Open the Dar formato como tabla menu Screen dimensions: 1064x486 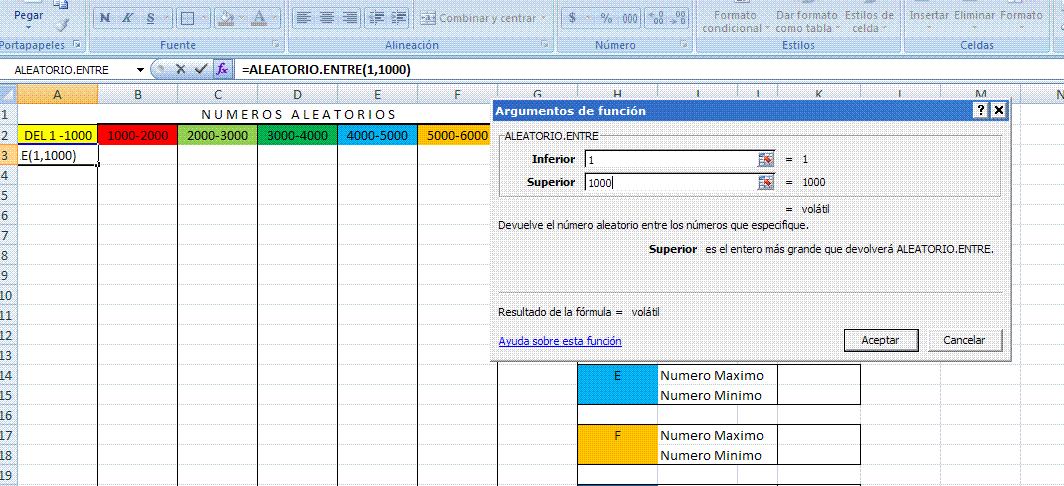click(x=806, y=21)
